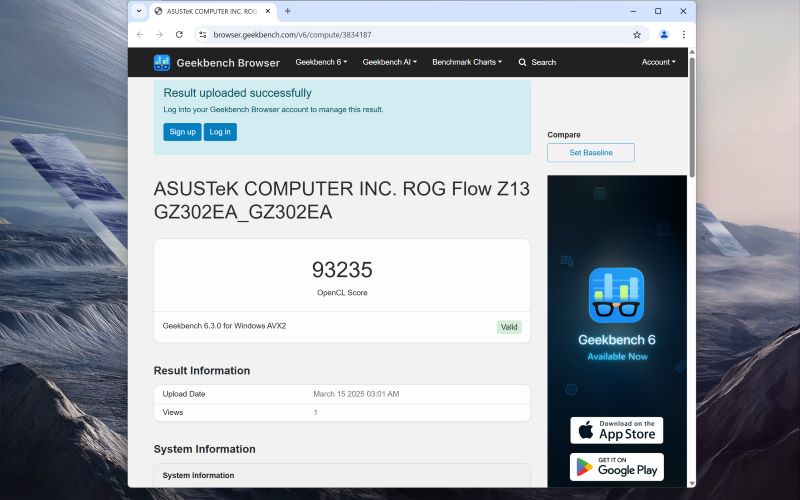Click the Geekbench Browser logo icon
The width and height of the screenshot is (800, 500).
click(162, 63)
